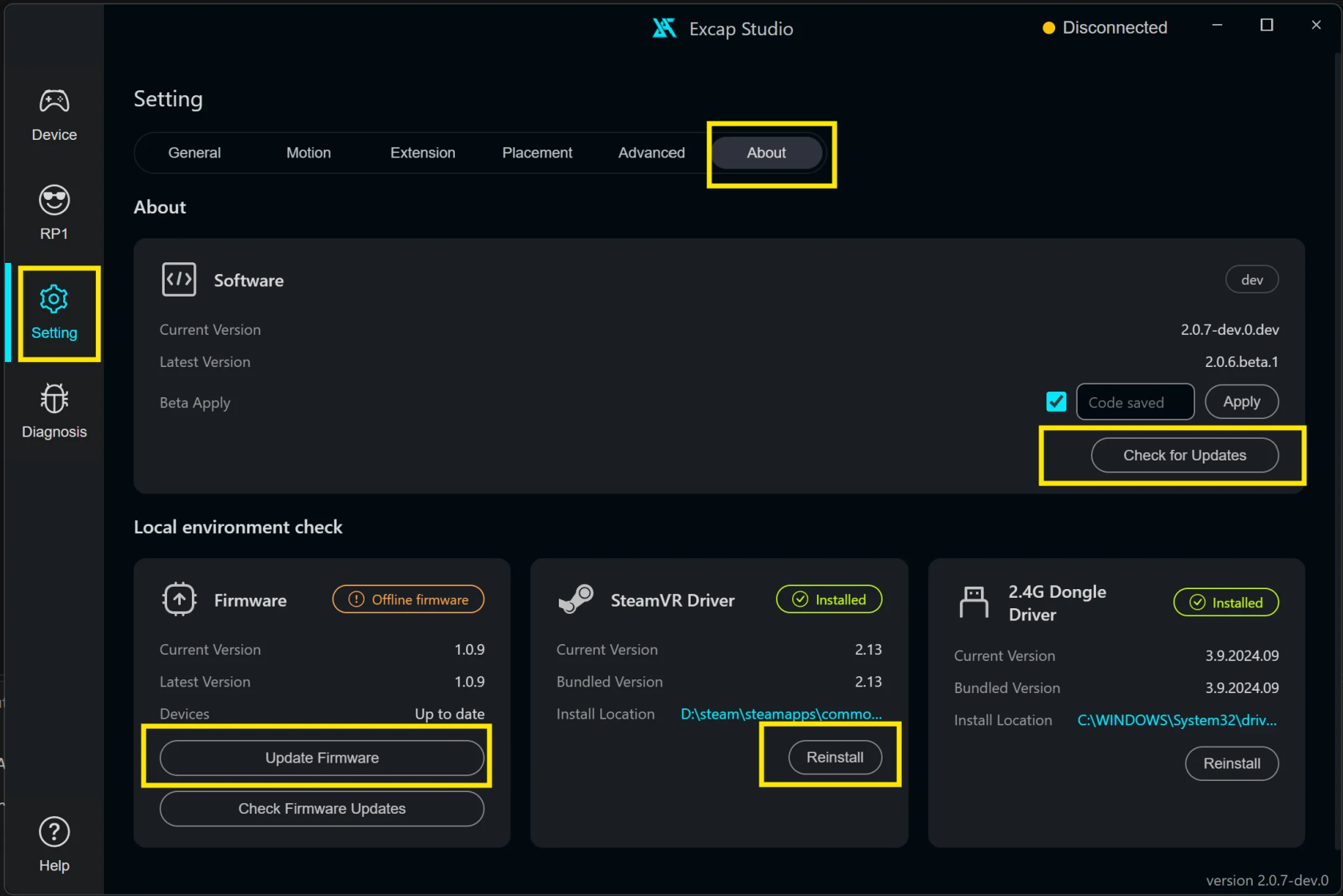Click the Software code icon
1343x896 pixels.
coord(179,280)
